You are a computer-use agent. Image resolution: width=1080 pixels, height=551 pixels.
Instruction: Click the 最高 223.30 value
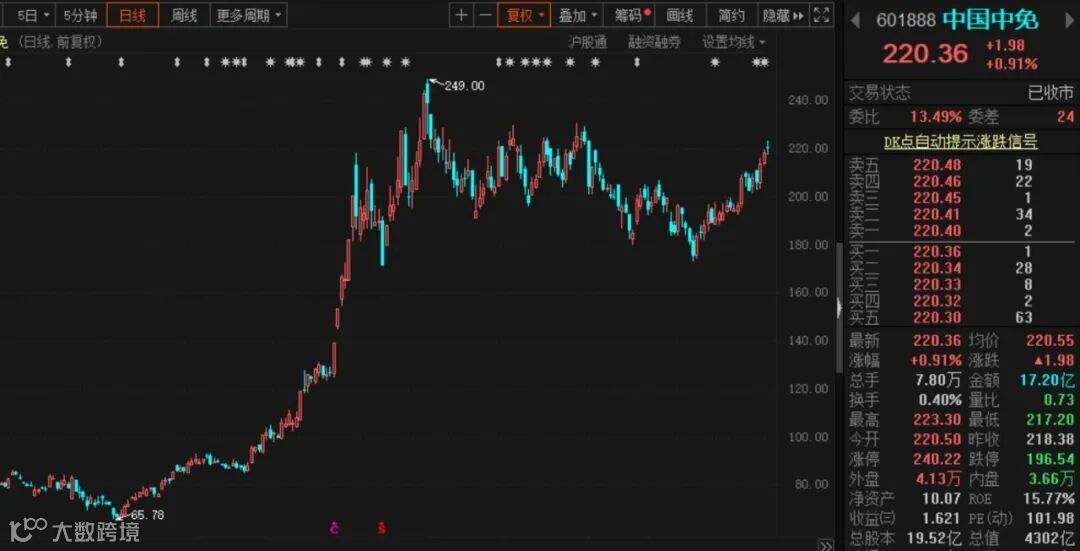coord(937,419)
